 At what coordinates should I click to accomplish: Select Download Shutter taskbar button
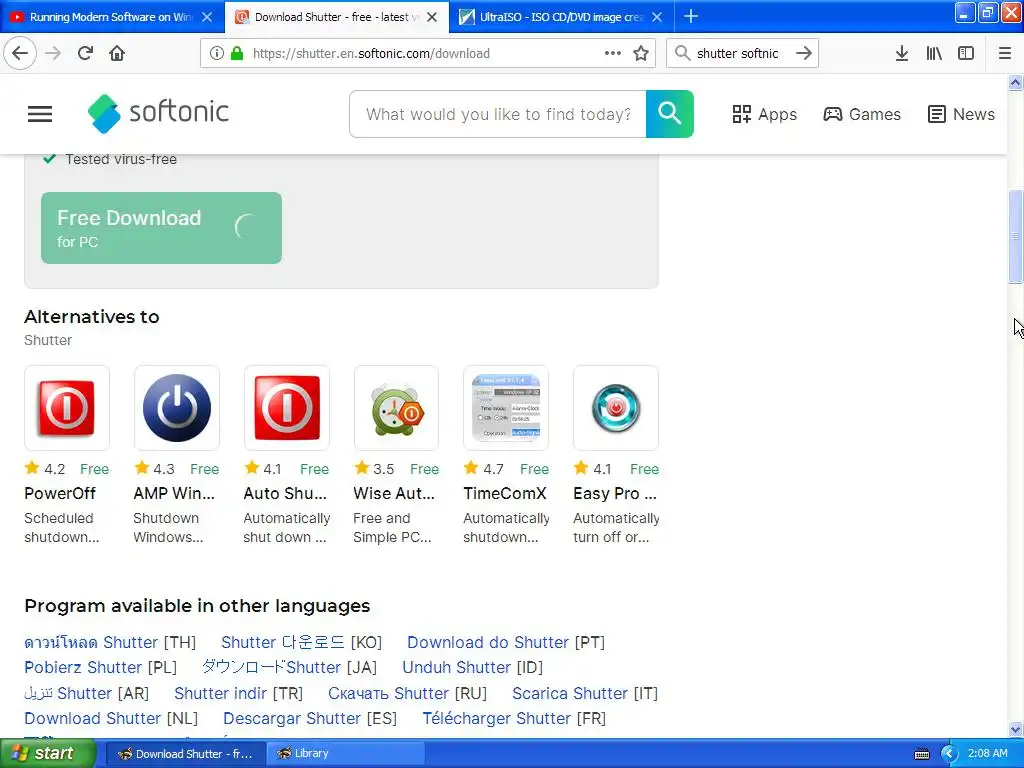185,754
